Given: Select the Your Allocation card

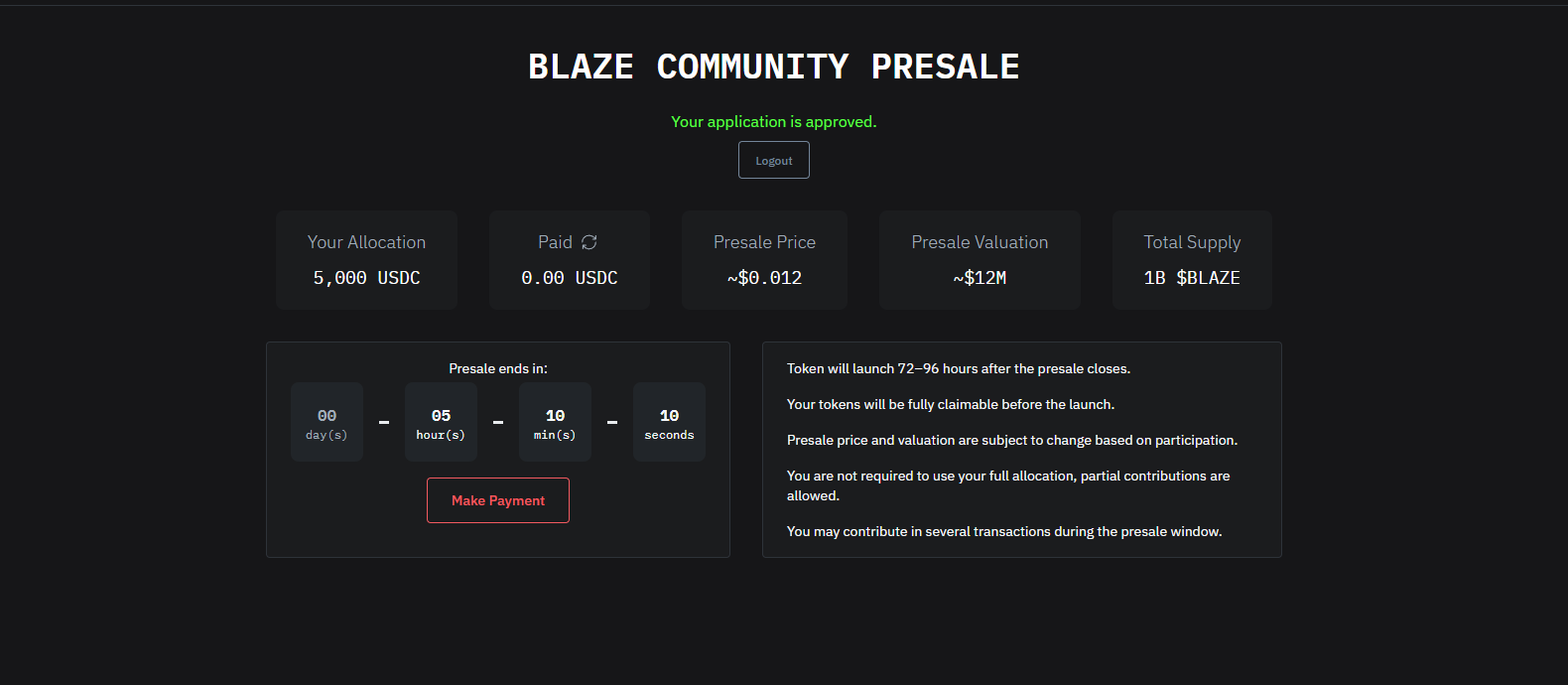Looking at the screenshot, I should tap(366, 260).
